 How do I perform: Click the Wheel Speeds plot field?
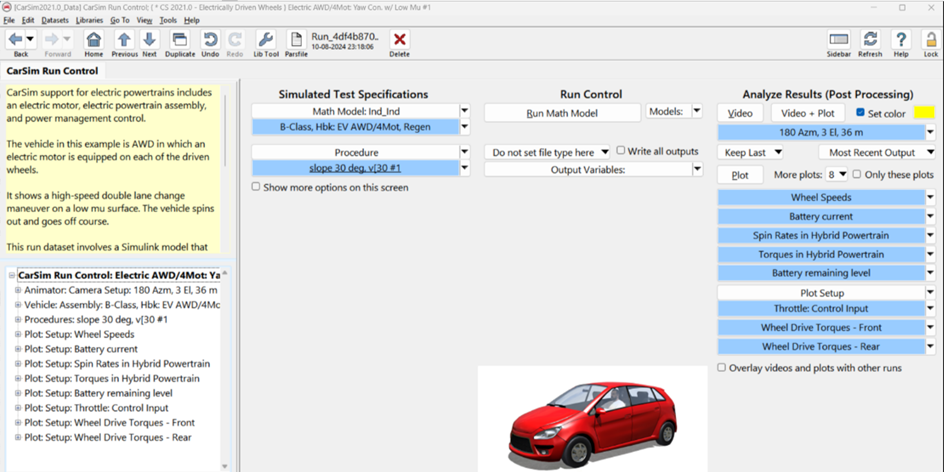pyautogui.click(x=821, y=197)
